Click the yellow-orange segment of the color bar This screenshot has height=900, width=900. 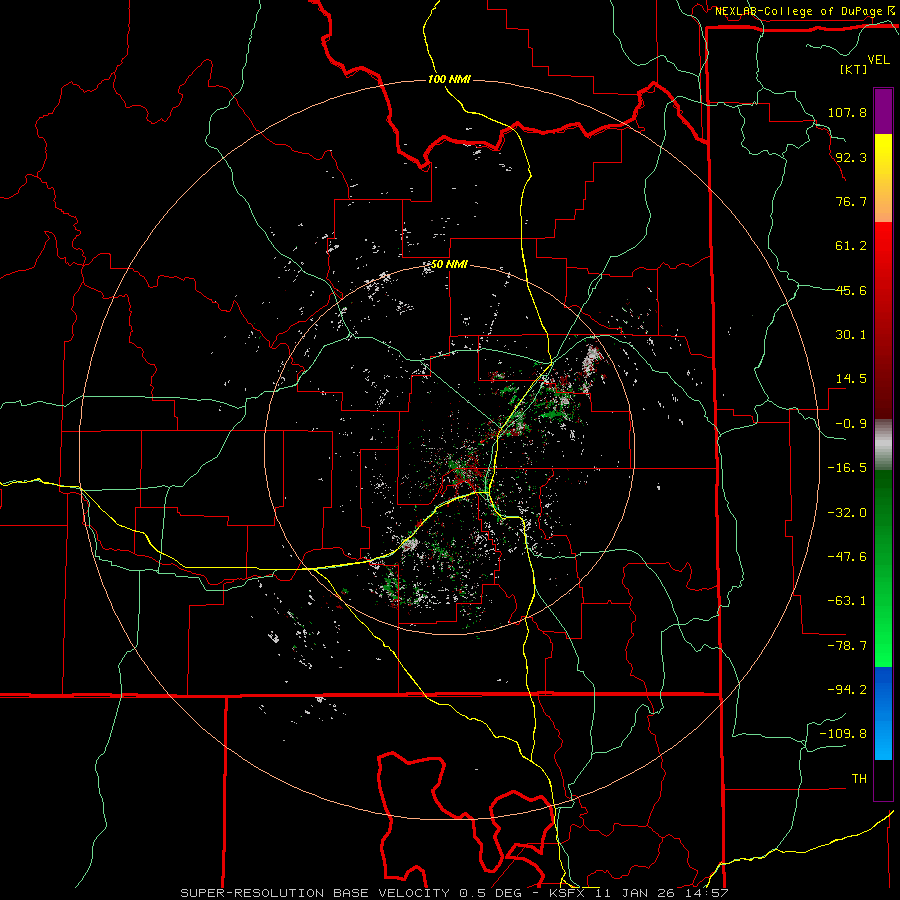[883, 178]
